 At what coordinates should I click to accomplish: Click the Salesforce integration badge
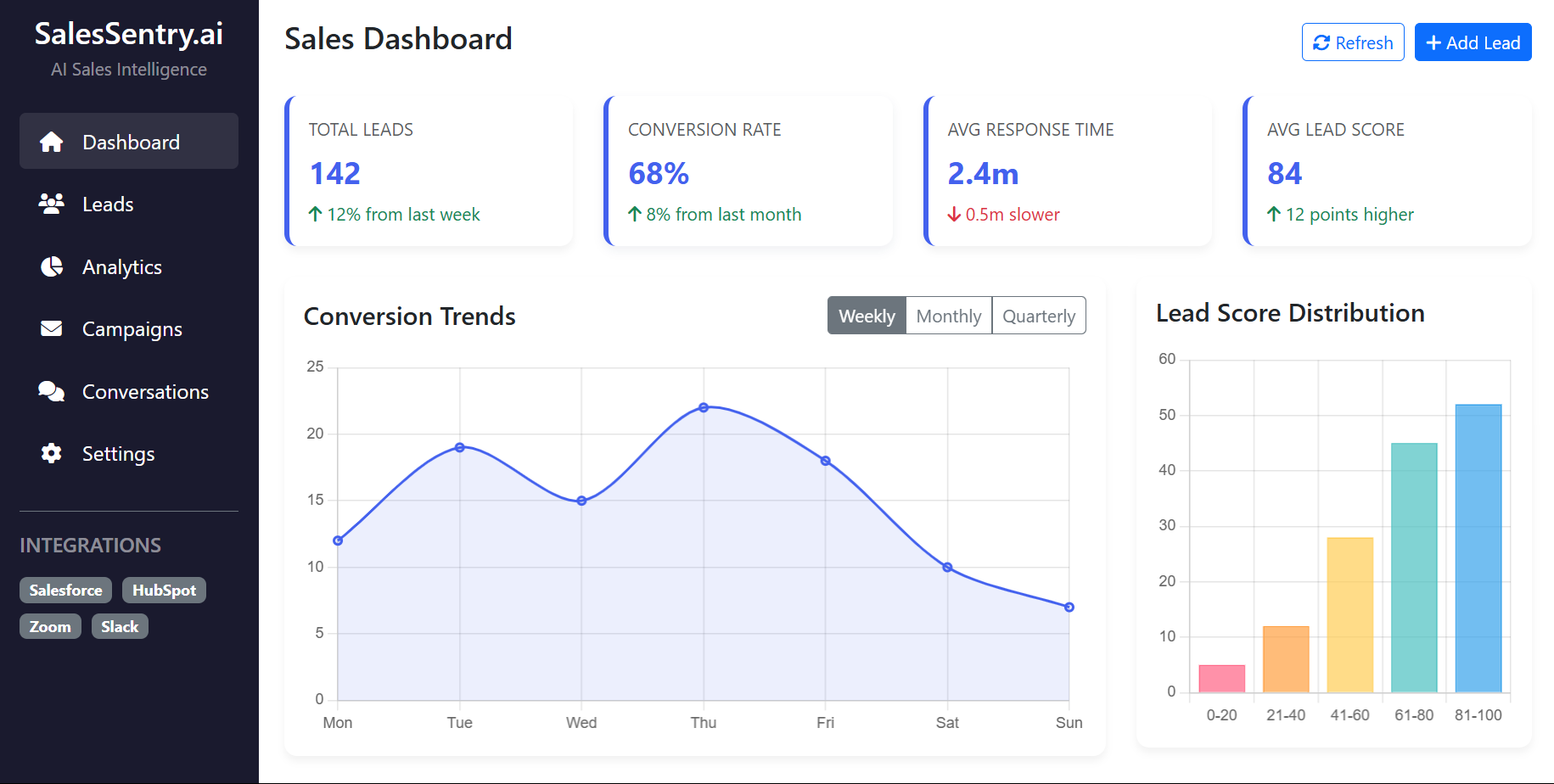pos(65,590)
